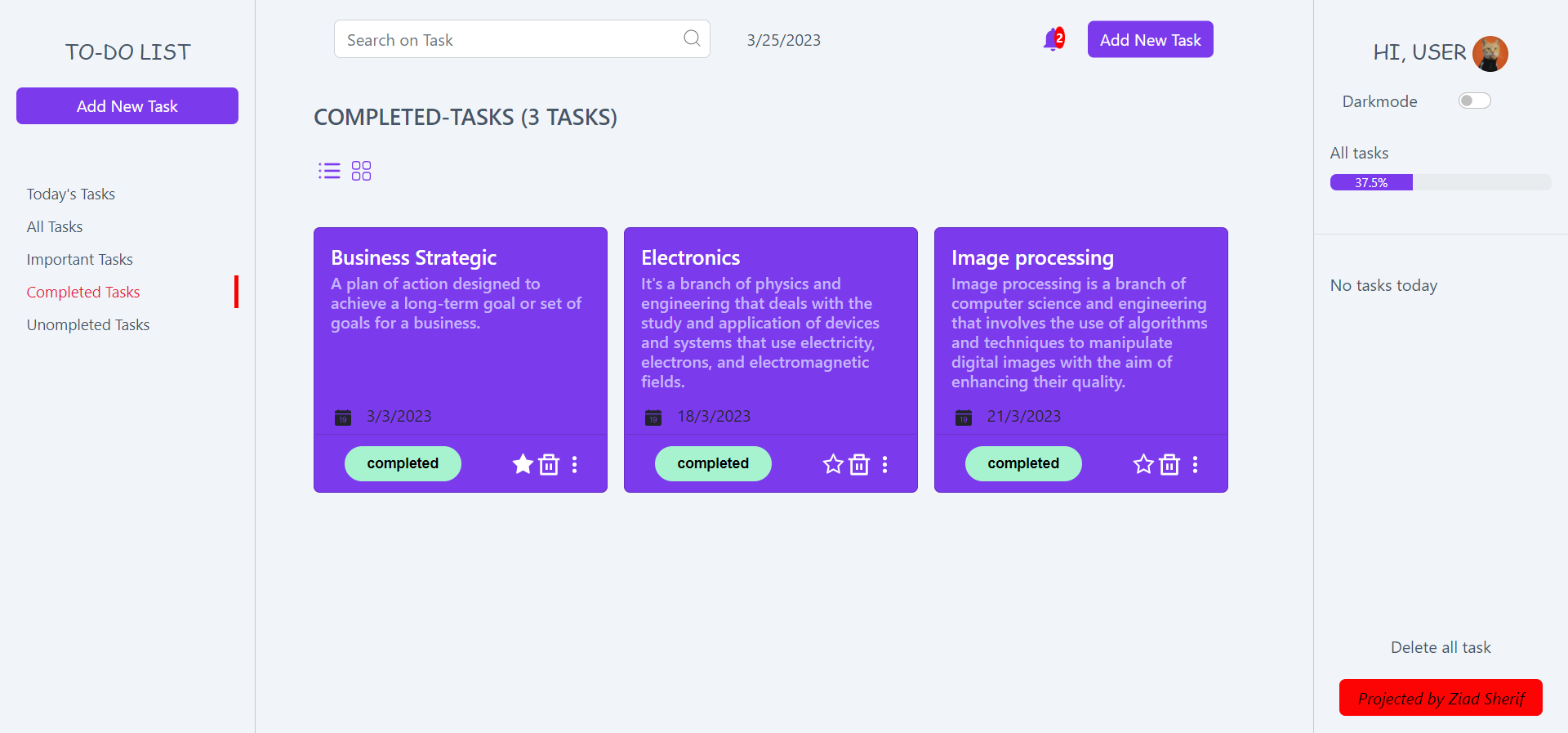Click the Electronics description text
Viewport: 1568px width, 733px height.
[x=760, y=333]
